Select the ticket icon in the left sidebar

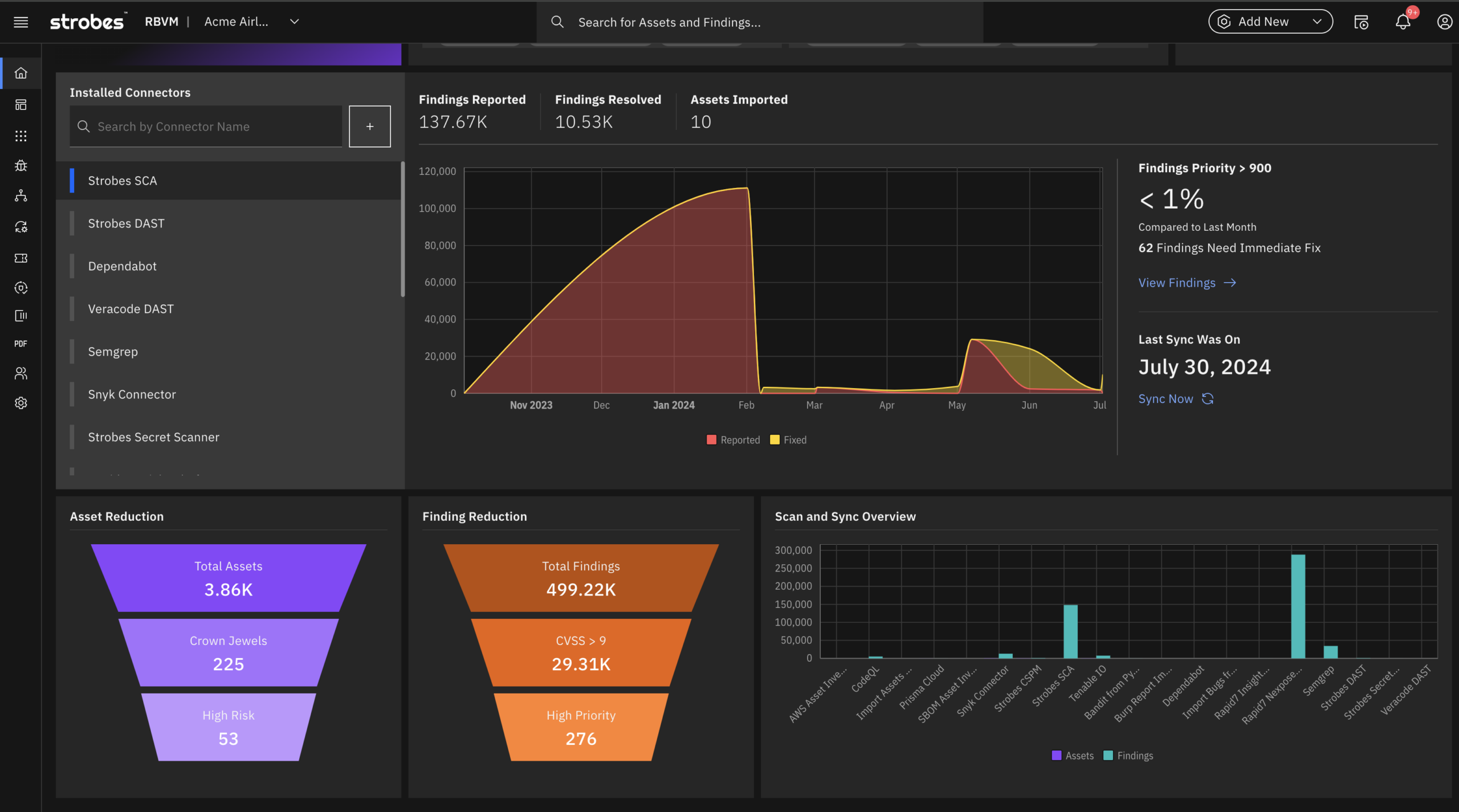[x=21, y=258]
